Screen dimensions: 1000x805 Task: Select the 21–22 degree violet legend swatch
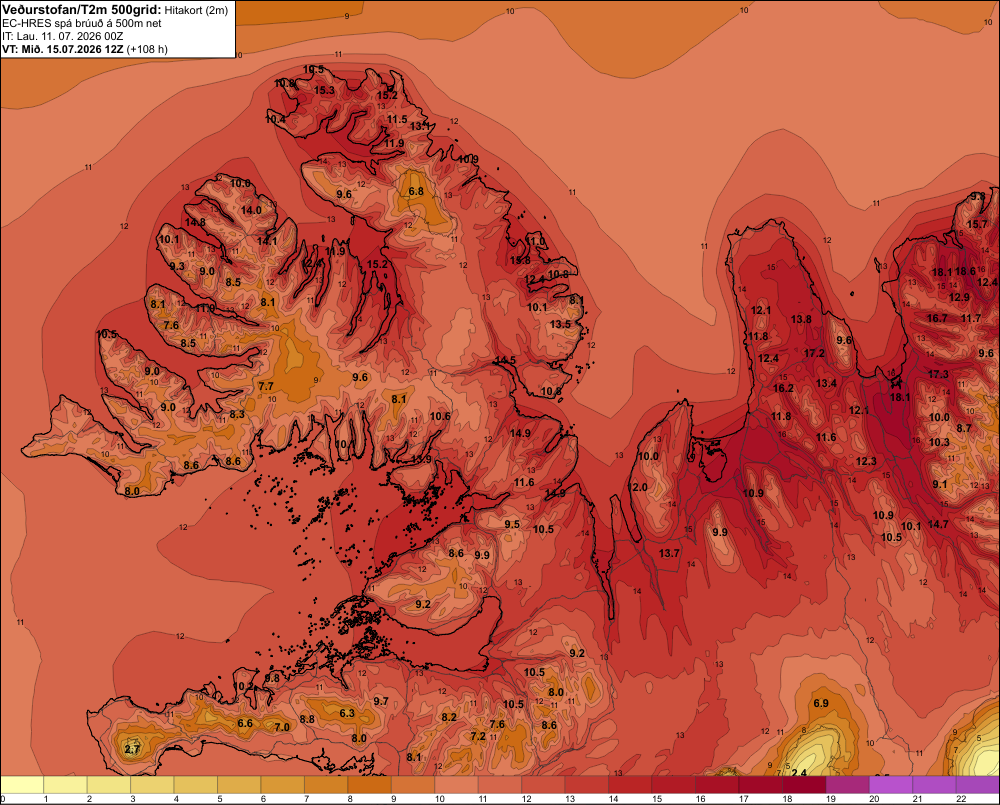934,785
